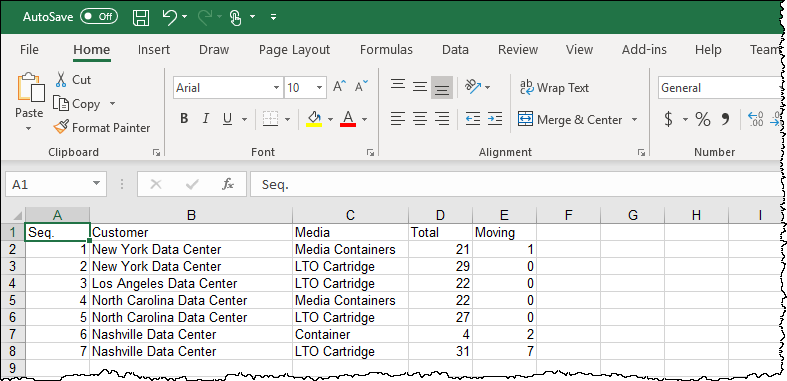
Task: Toggle Bold formatting
Action: pyautogui.click(x=184, y=119)
